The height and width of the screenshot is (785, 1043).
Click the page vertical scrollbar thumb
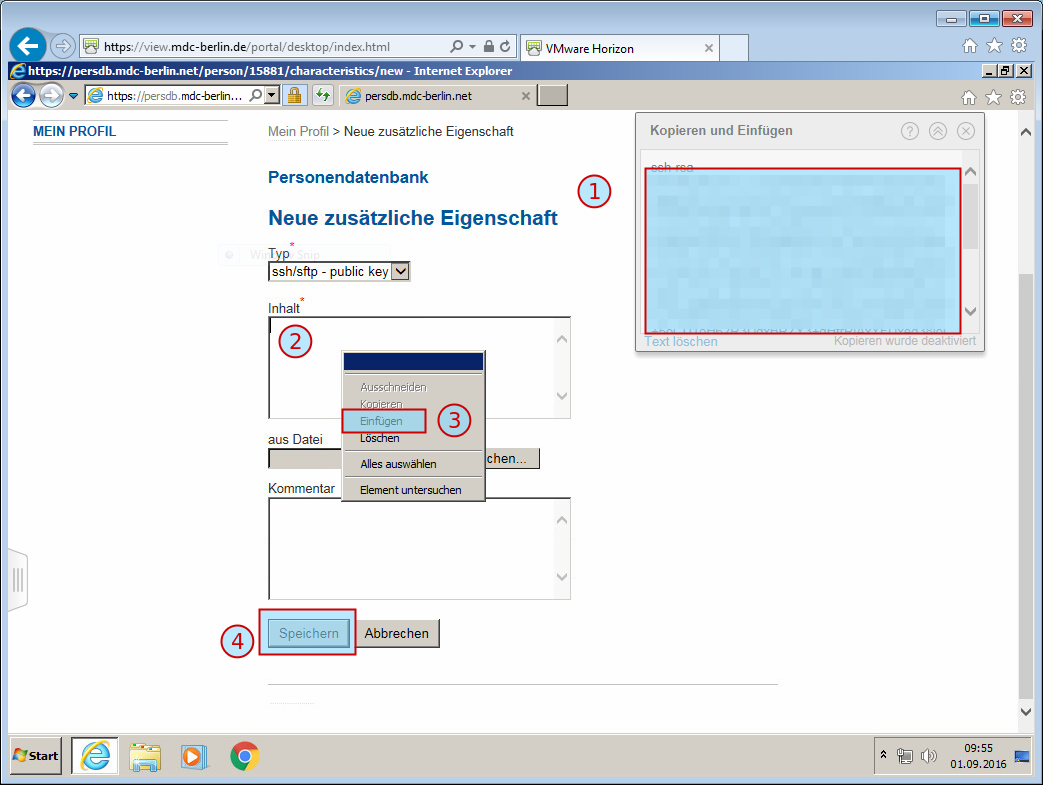click(x=1026, y=486)
